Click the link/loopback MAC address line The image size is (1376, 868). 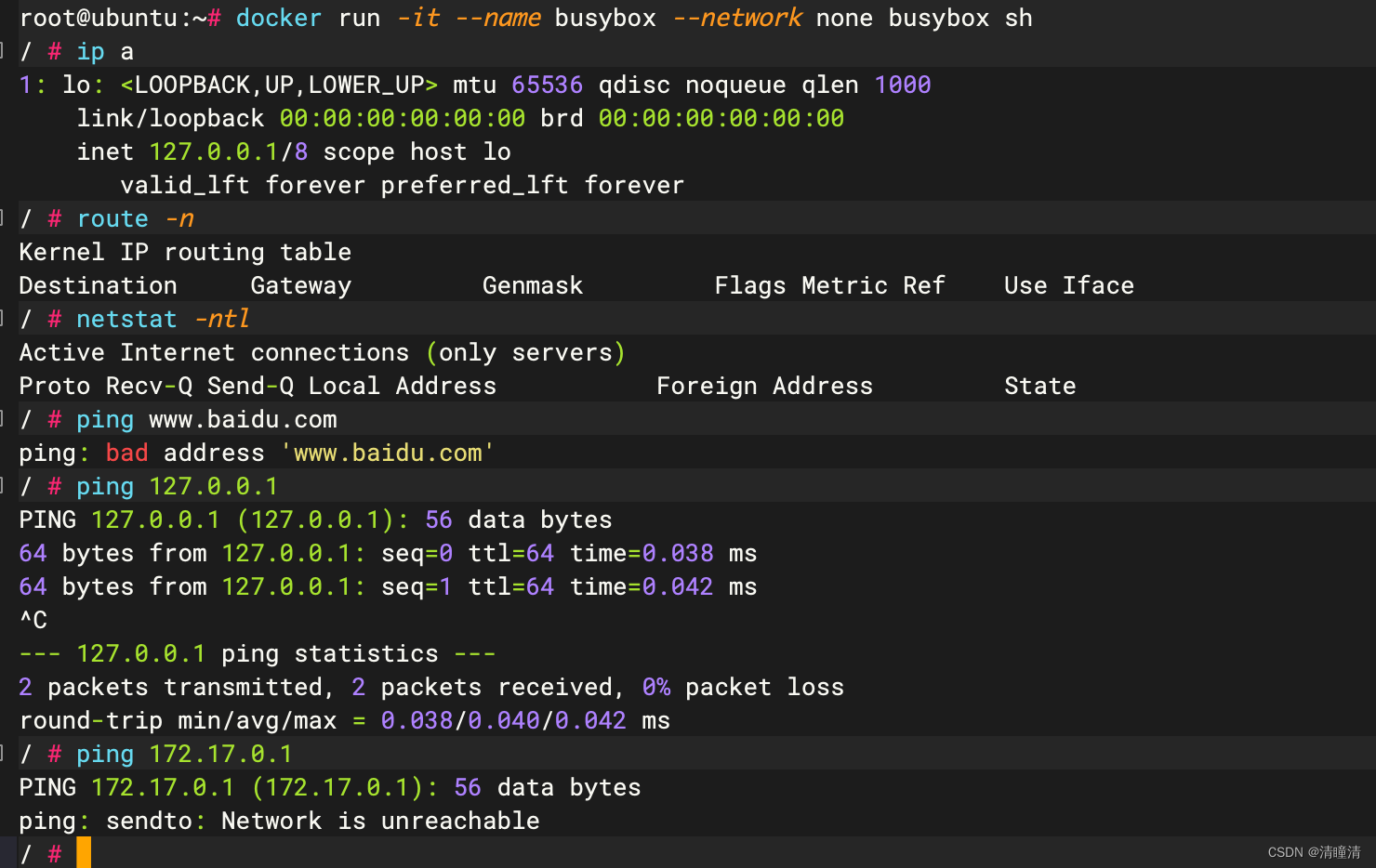[x=460, y=118]
